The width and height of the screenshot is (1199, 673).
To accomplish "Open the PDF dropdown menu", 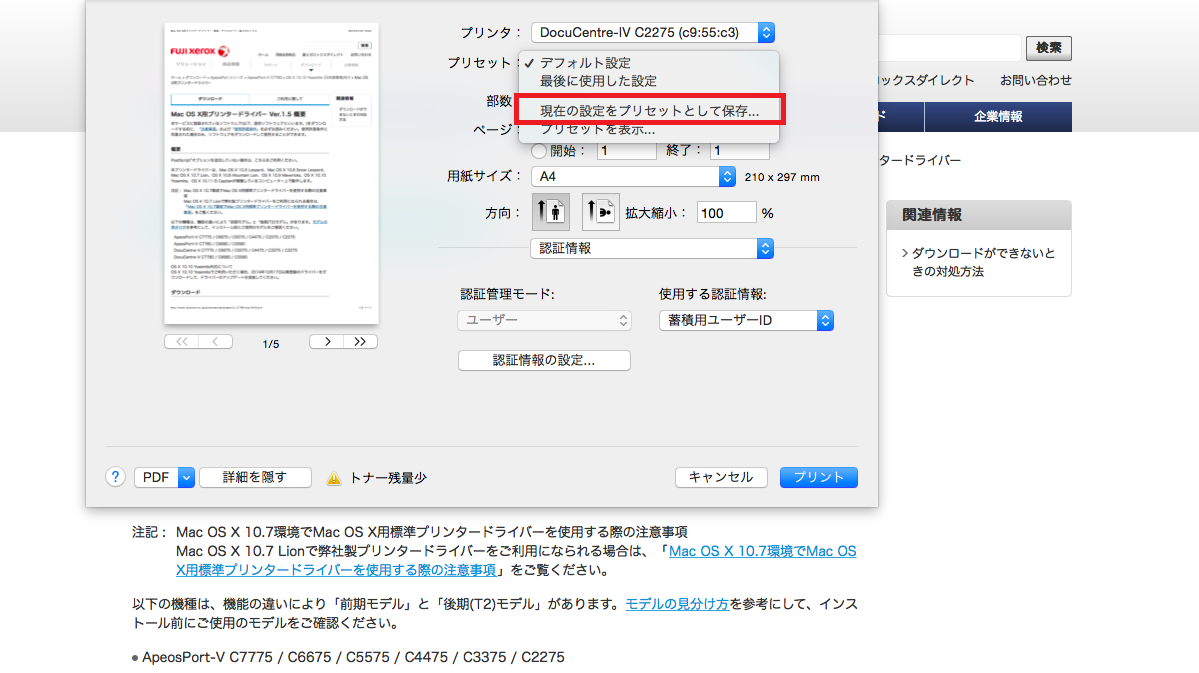I will [164, 477].
